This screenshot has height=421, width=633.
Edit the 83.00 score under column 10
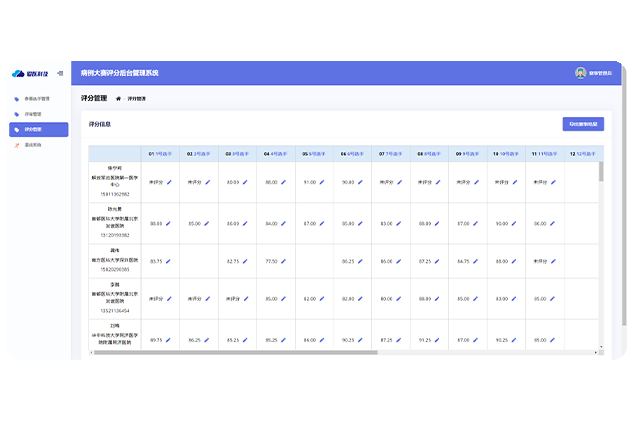(x=514, y=299)
